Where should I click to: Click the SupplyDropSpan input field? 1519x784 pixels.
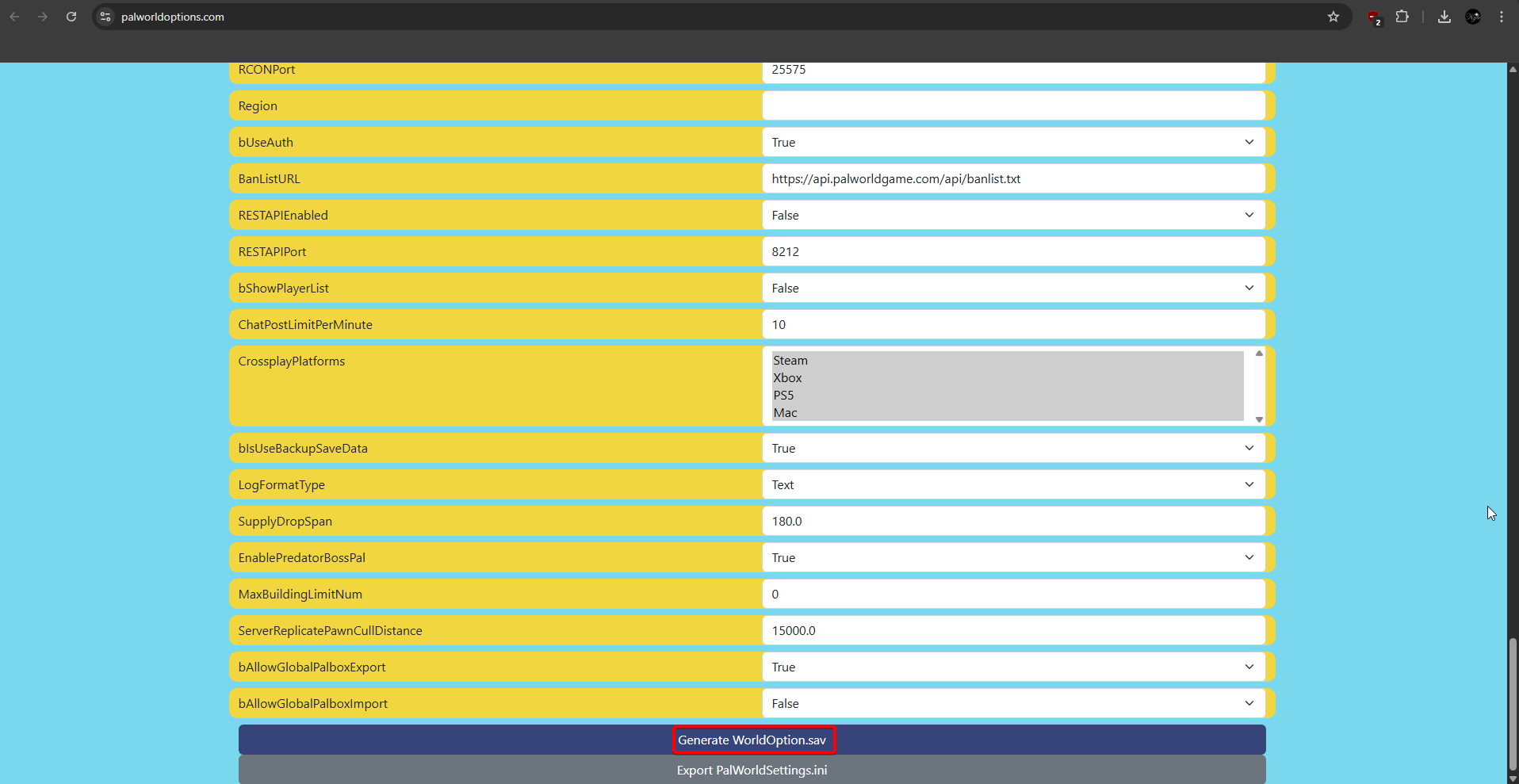click(x=1013, y=522)
